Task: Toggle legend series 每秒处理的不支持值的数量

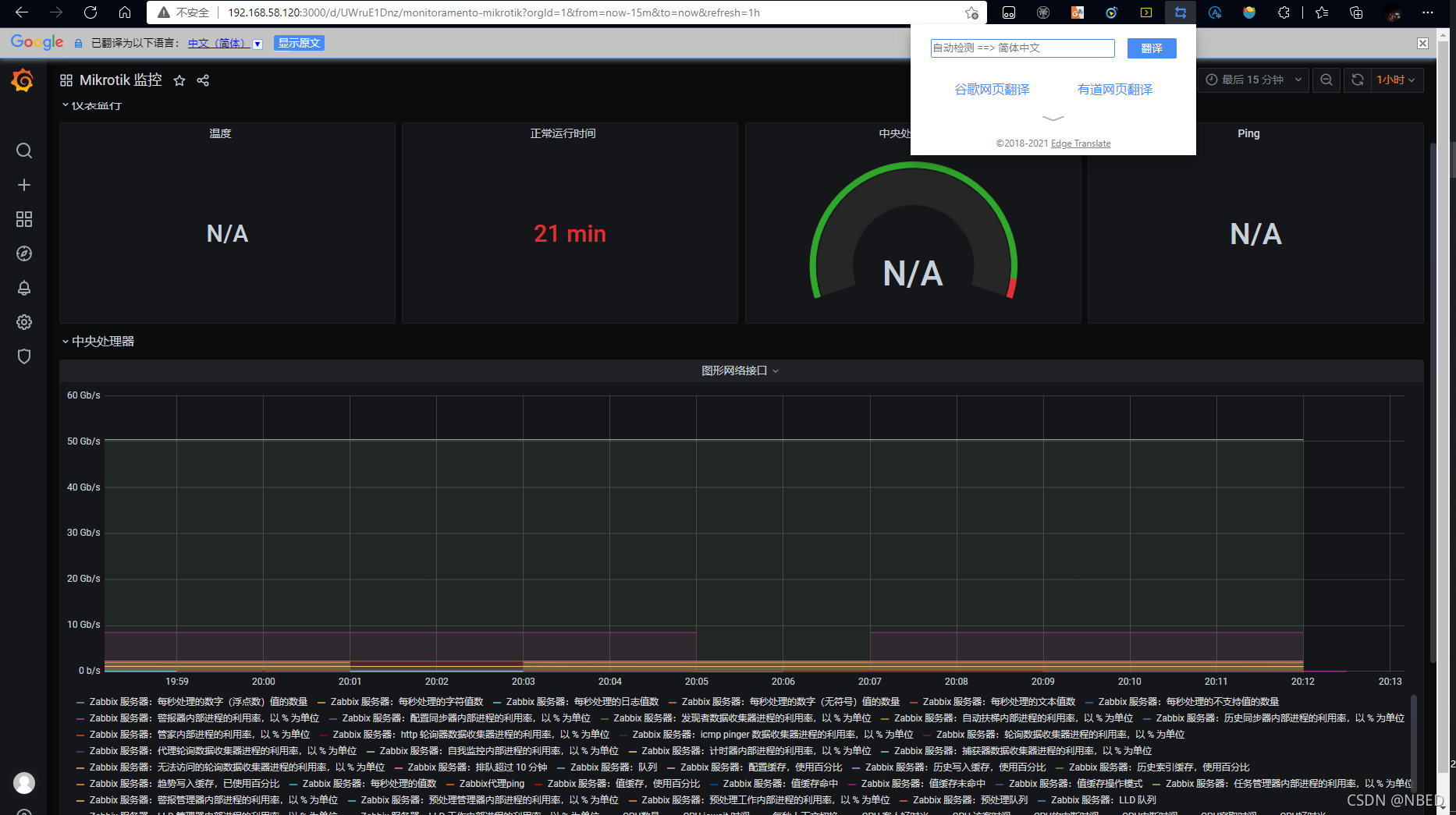Action: click(x=1182, y=701)
